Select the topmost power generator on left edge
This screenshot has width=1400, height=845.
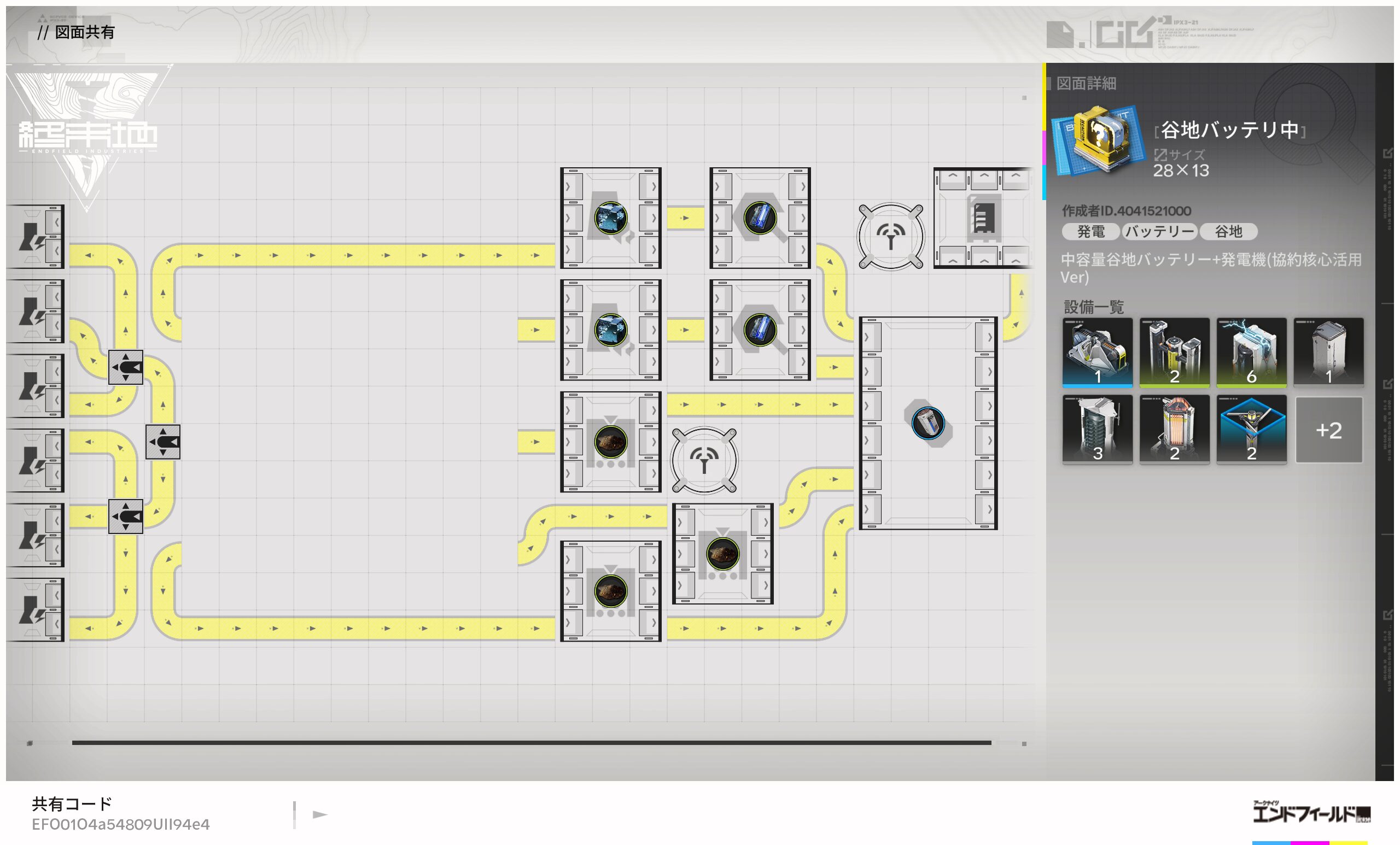pyautogui.click(x=35, y=236)
